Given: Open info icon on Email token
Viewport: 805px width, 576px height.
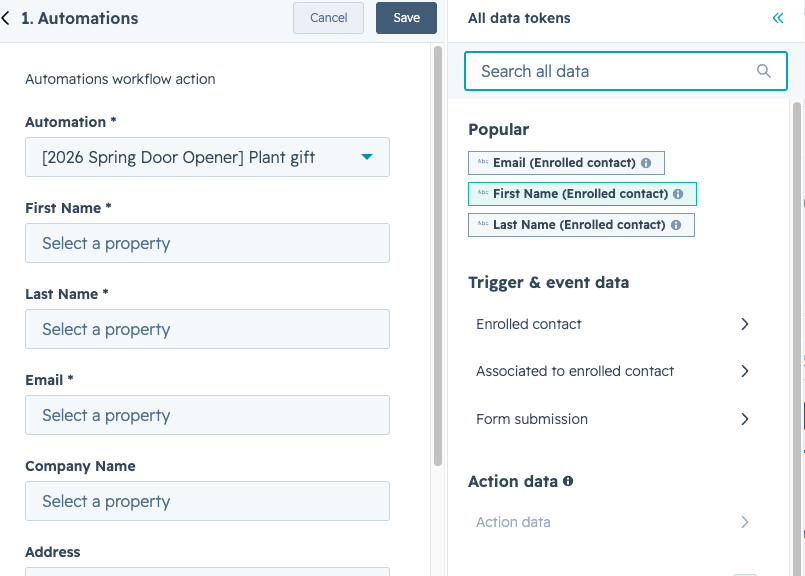Looking at the screenshot, I should point(646,163).
